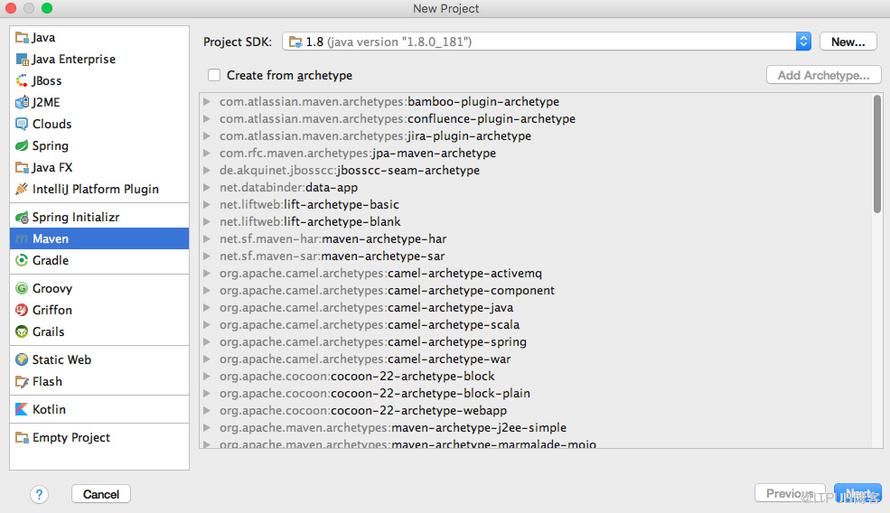Select camel-archetype-spring text in list
This screenshot has width=890, height=513.
click(457, 342)
